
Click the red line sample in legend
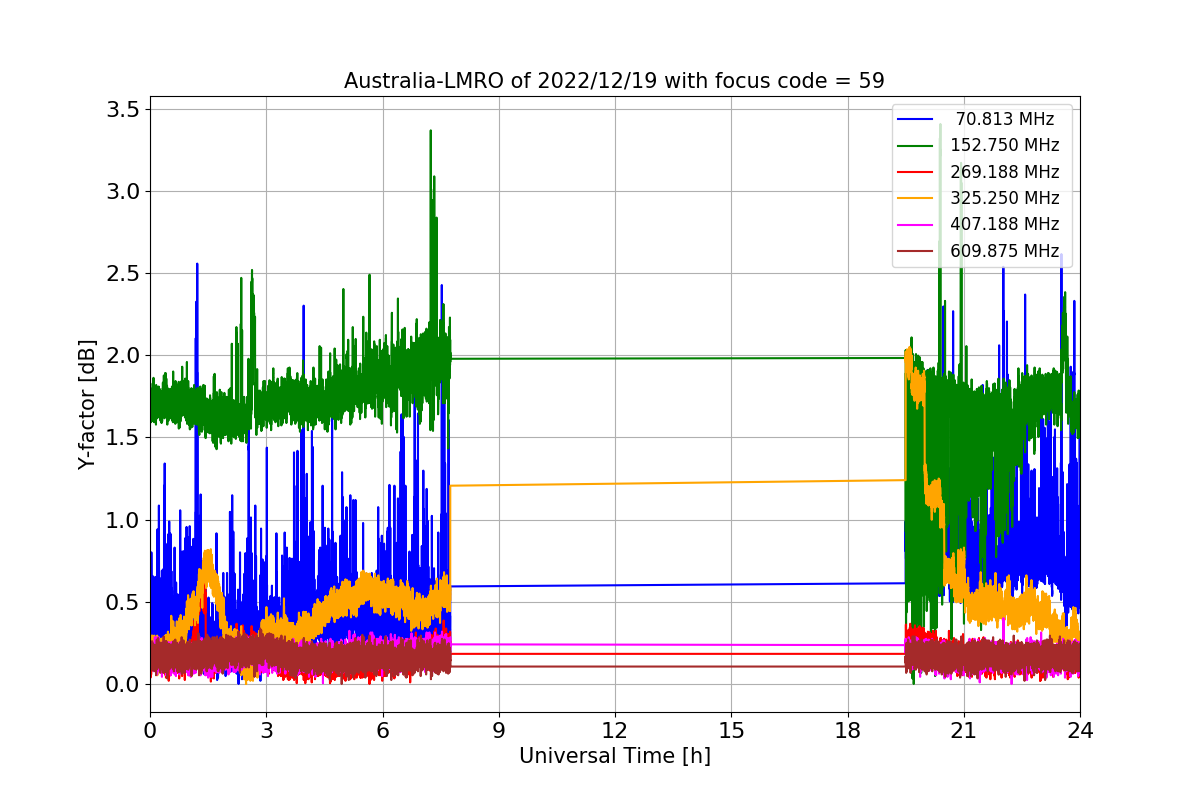pyautogui.click(x=916, y=172)
